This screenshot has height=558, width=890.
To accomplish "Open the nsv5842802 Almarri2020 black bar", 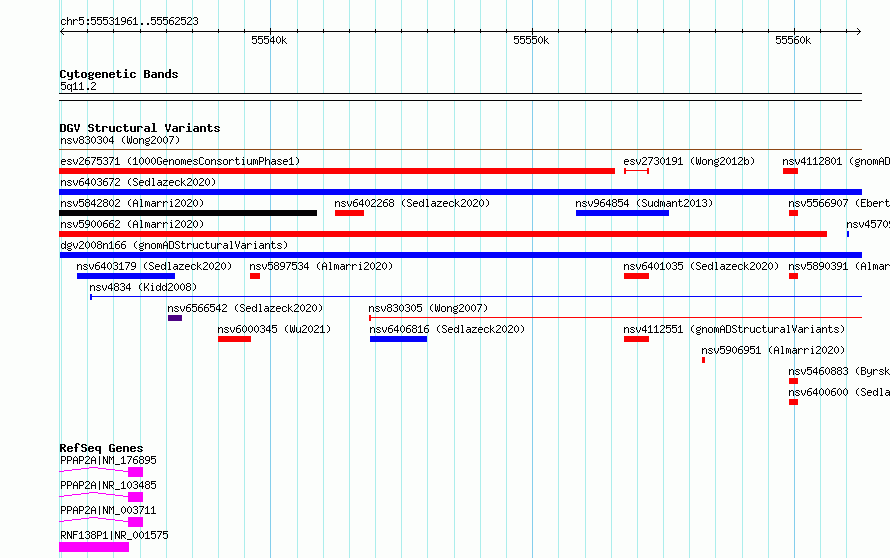I will tap(188, 213).
